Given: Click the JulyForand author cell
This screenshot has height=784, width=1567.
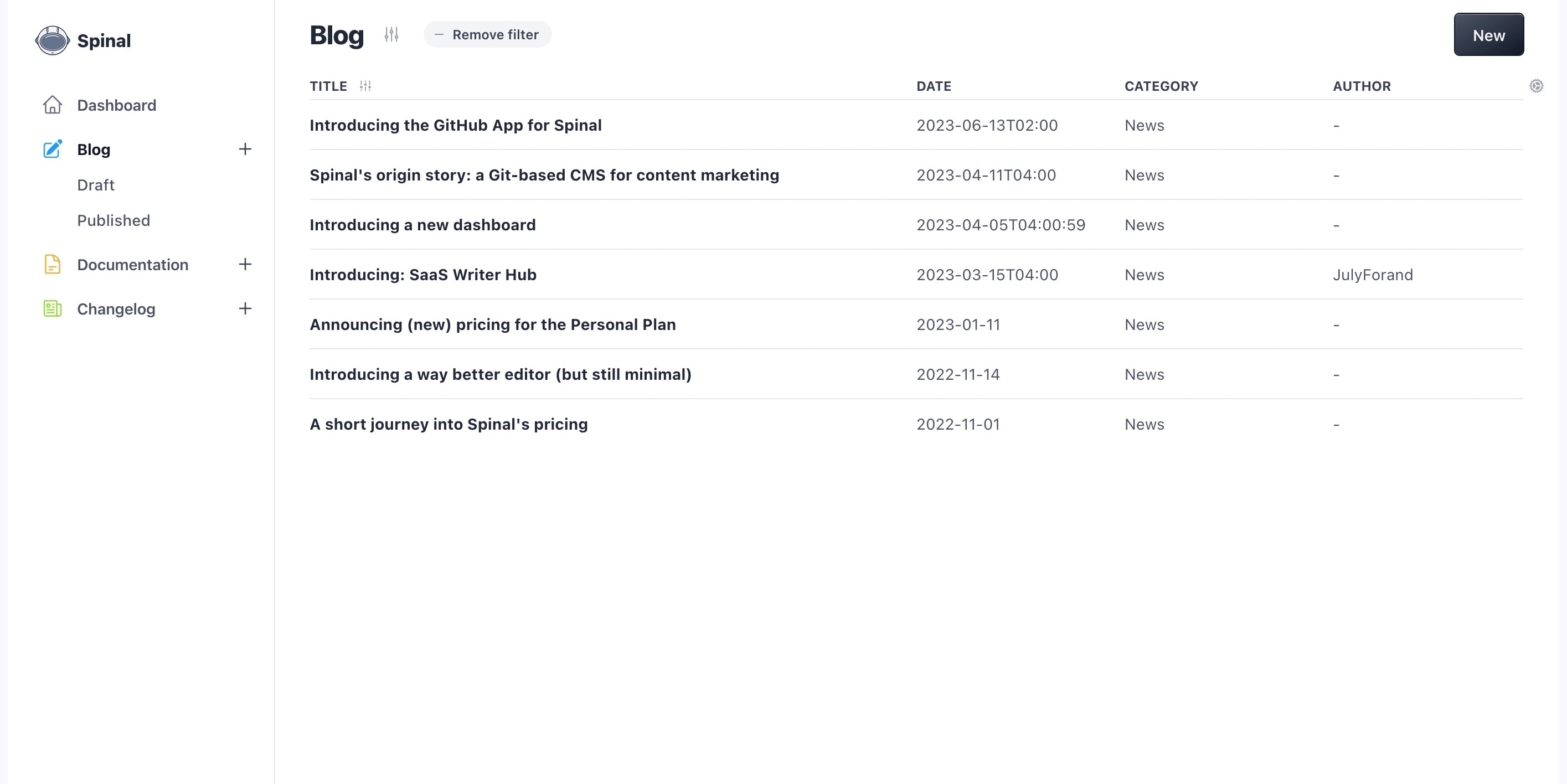Looking at the screenshot, I should point(1372,275).
